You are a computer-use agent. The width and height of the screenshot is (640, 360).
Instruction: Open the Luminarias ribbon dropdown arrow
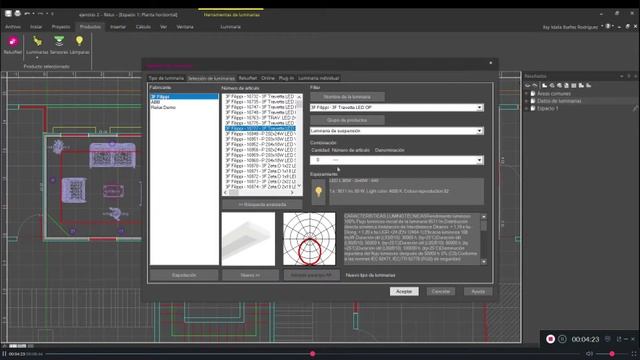[x=37, y=58]
